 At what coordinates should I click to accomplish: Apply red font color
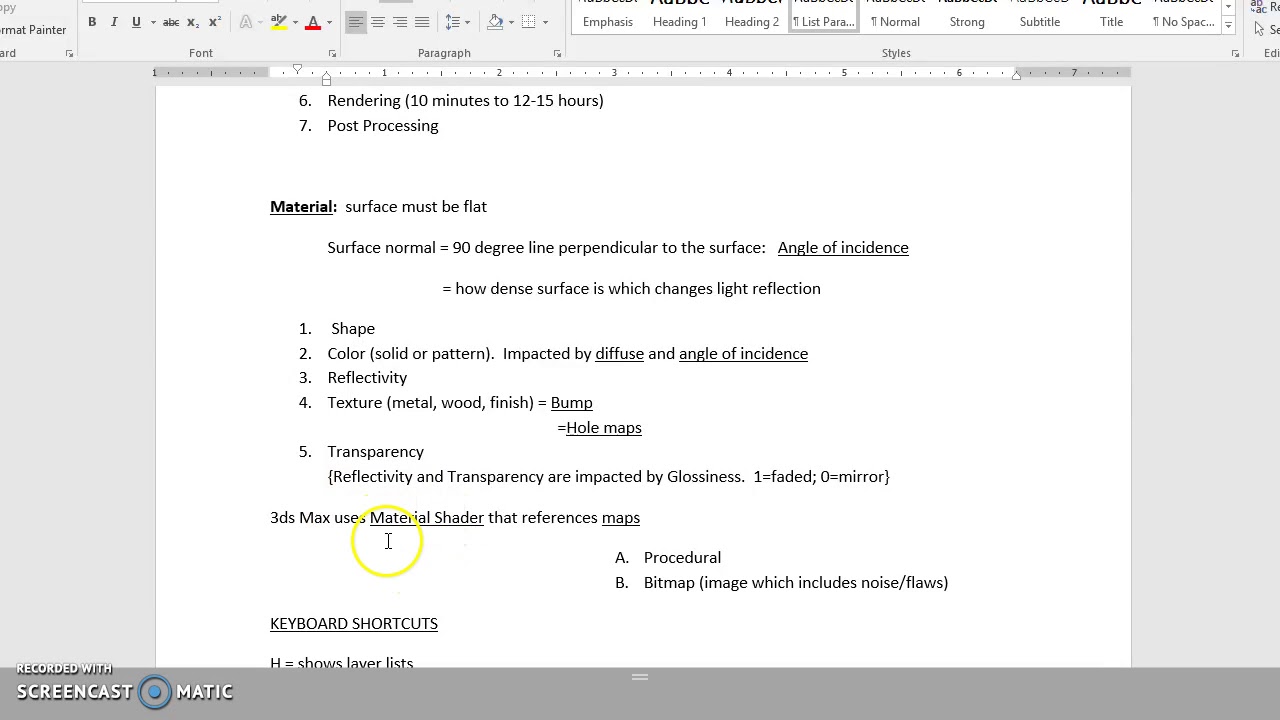313,22
